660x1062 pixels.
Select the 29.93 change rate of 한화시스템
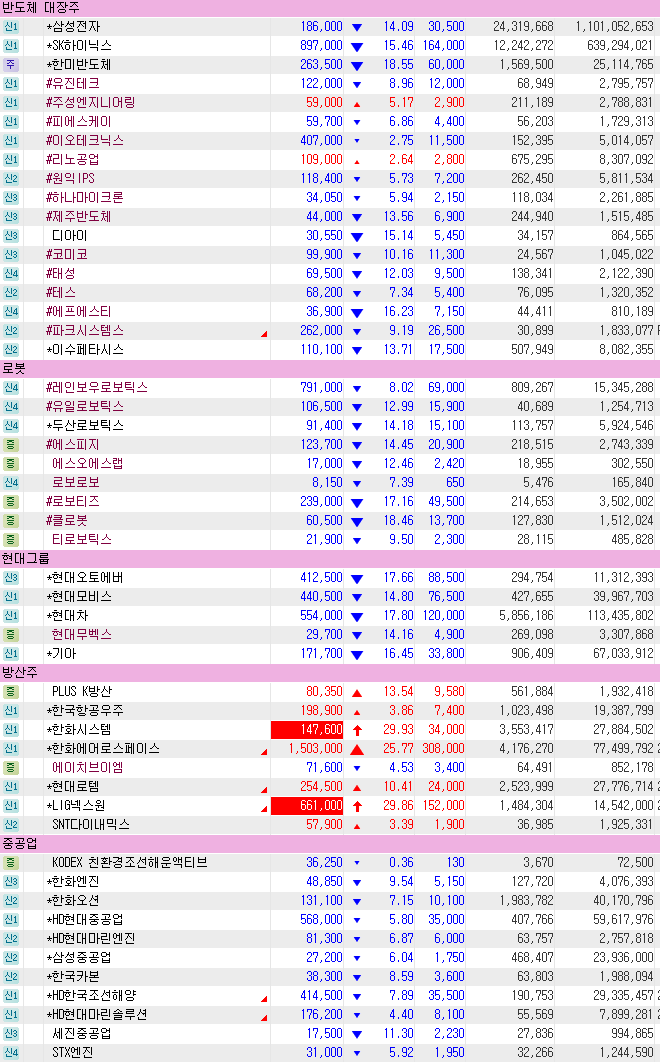pos(398,729)
